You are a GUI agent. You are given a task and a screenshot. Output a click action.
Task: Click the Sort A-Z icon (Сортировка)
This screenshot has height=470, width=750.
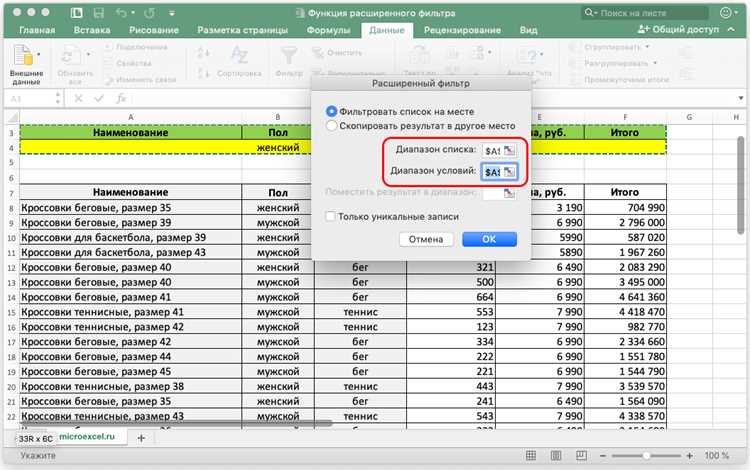tap(239, 55)
